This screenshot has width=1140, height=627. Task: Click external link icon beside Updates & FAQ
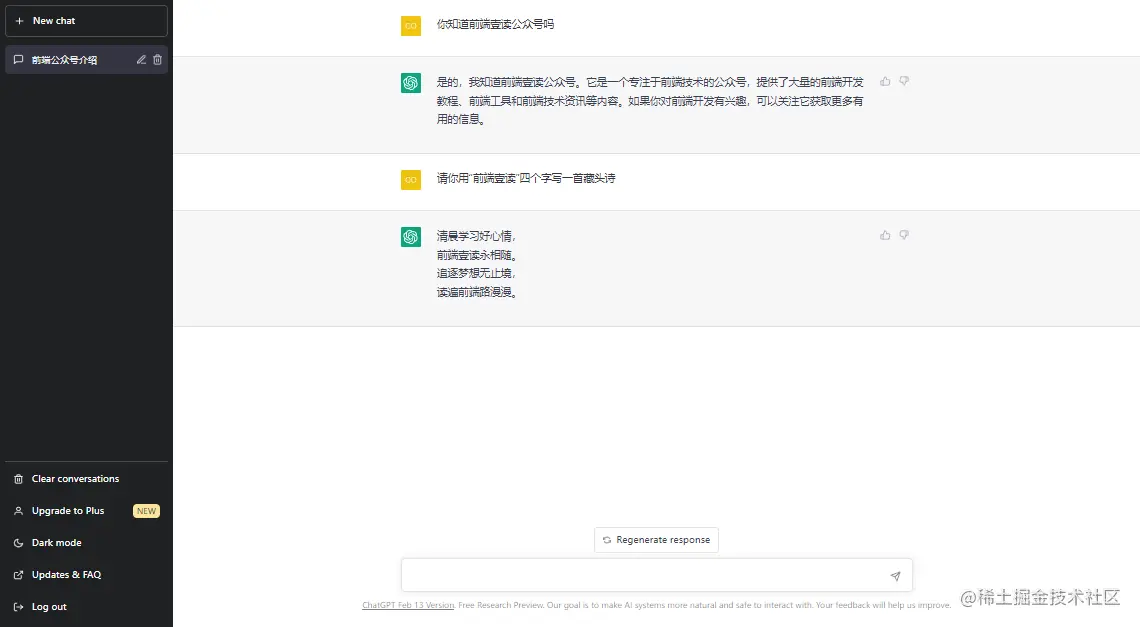tap(19, 575)
